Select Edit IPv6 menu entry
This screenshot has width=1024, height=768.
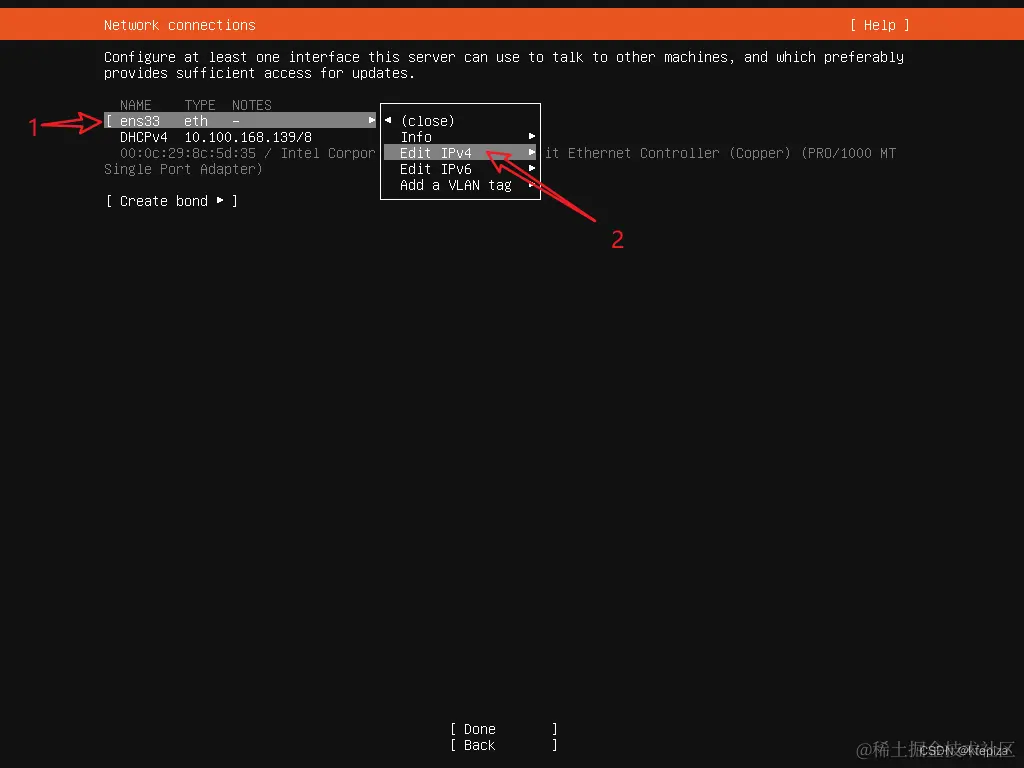[459, 168]
